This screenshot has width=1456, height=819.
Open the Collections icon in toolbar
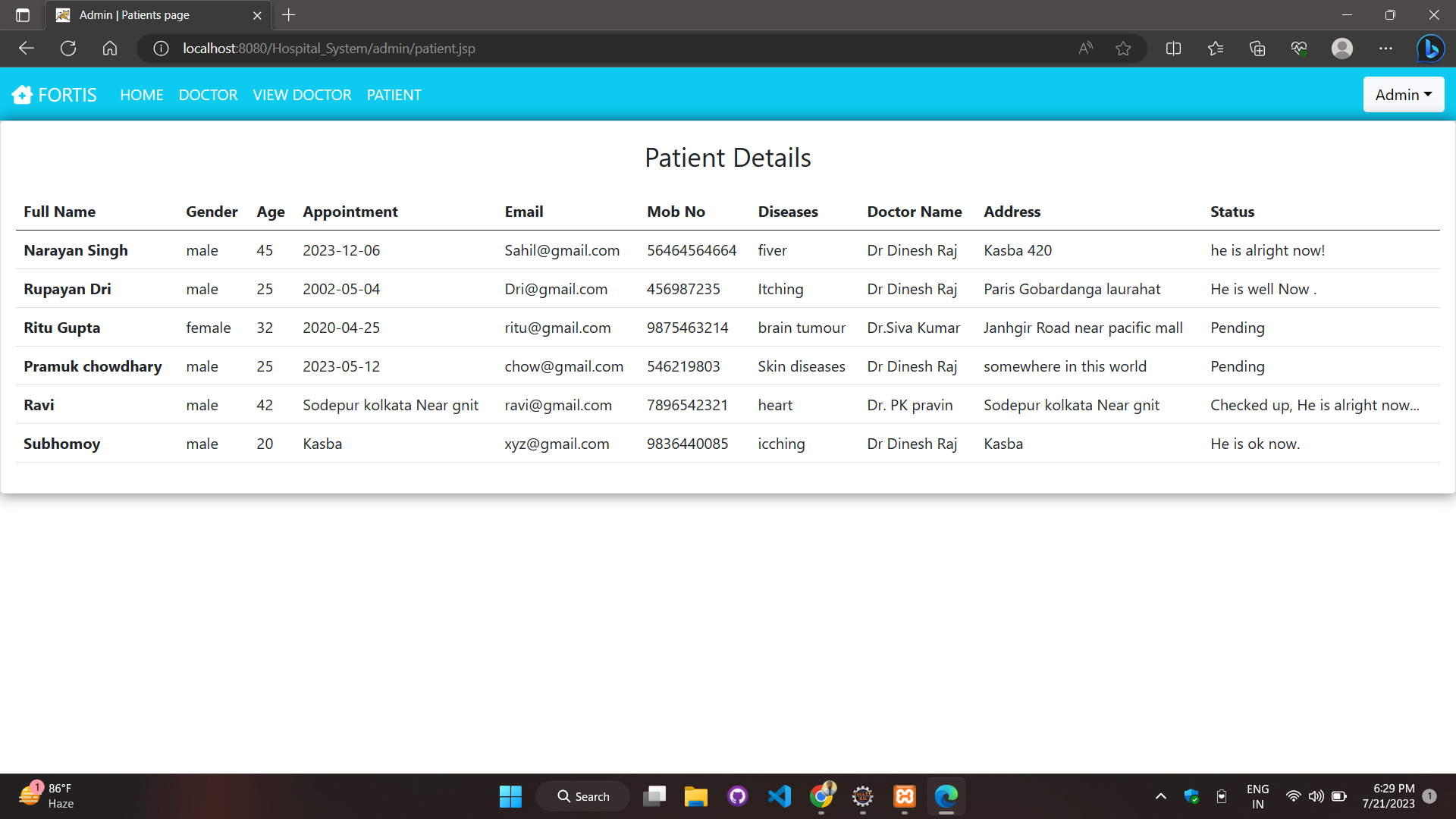(1257, 48)
